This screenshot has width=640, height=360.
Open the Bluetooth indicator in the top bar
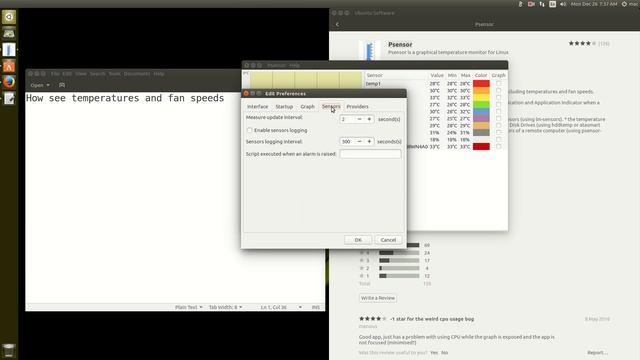(x=520, y=4)
